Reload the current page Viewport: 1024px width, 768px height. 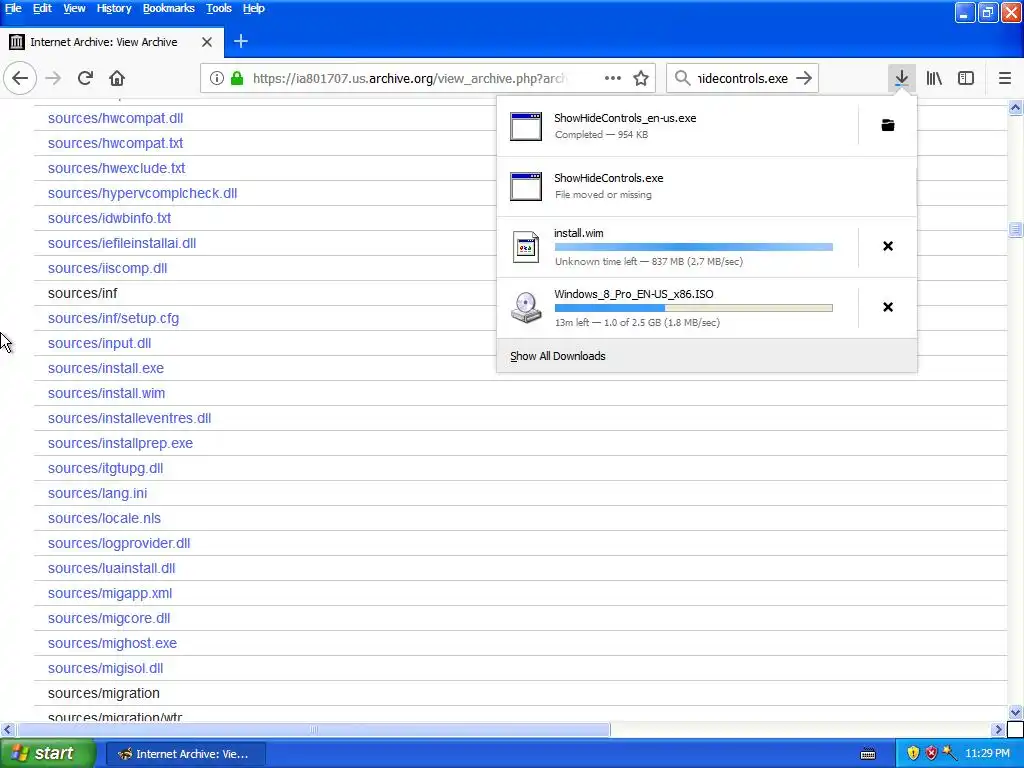(x=85, y=78)
